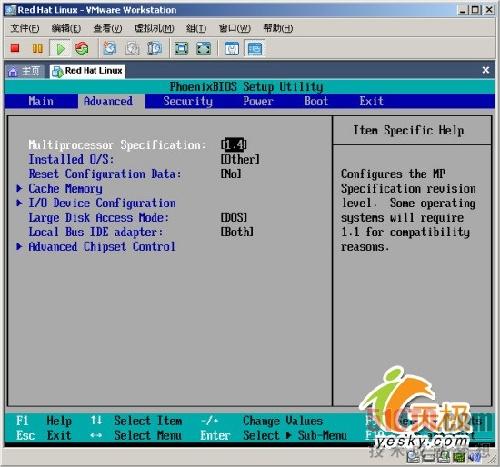Select the Installed O/S Other value

coord(240,159)
